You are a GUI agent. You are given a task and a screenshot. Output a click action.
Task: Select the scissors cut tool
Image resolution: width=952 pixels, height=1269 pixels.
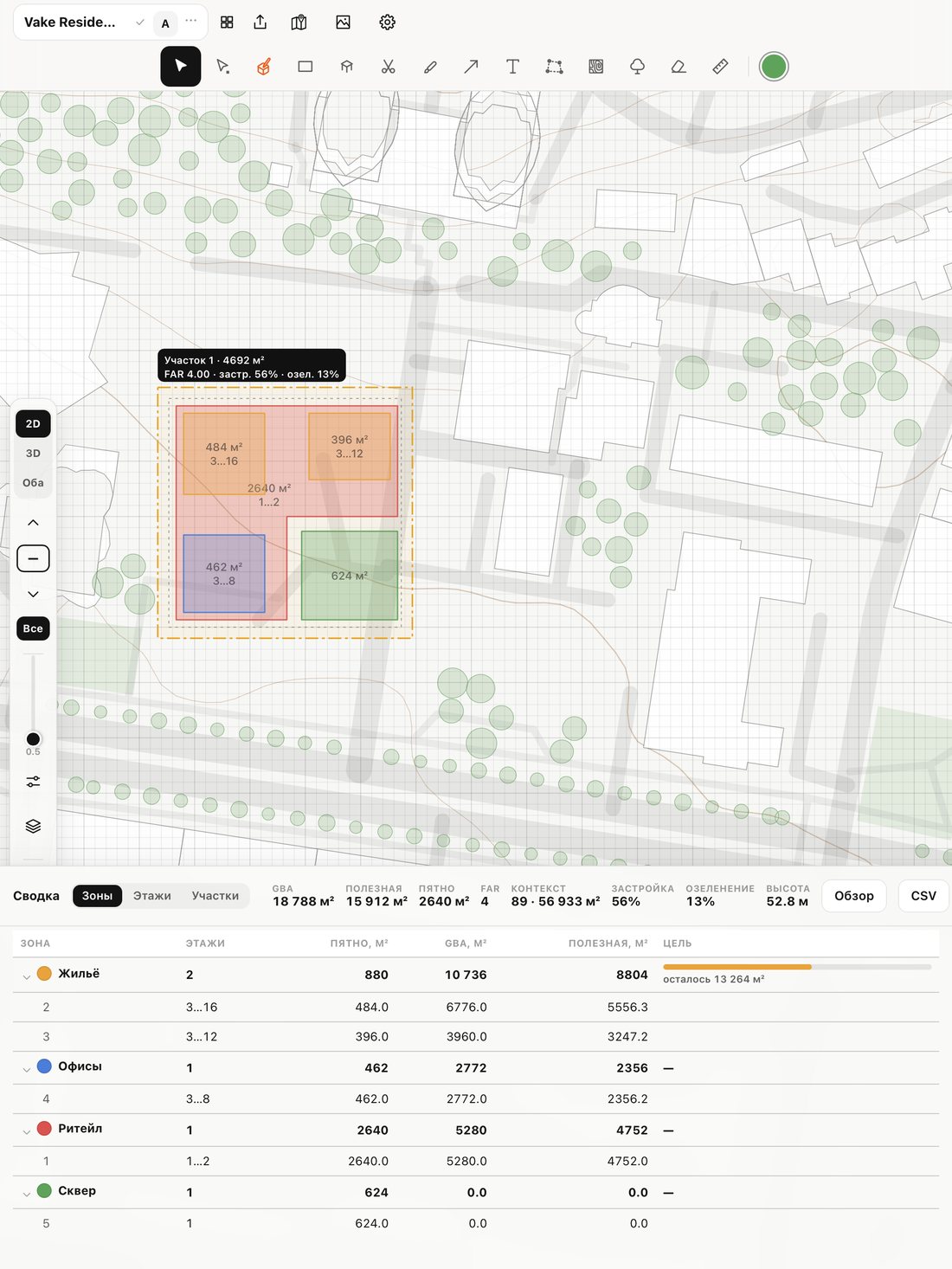coord(388,67)
